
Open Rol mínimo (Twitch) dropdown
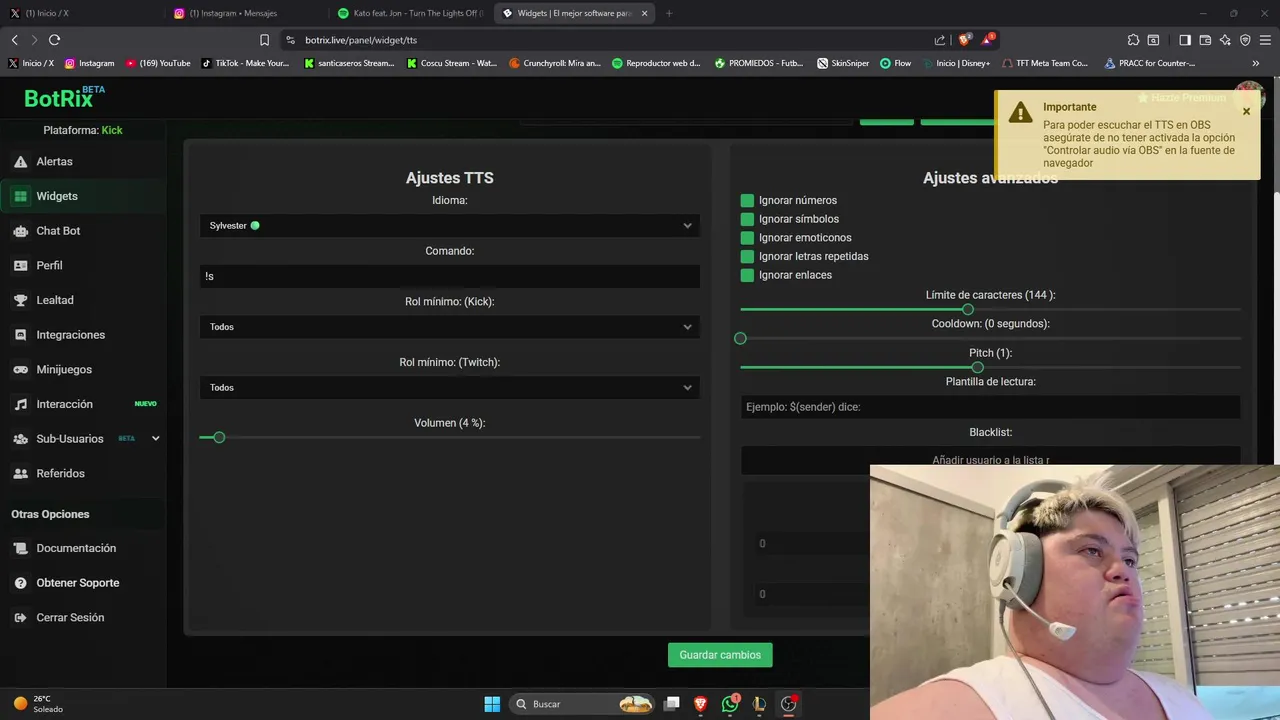(x=449, y=388)
